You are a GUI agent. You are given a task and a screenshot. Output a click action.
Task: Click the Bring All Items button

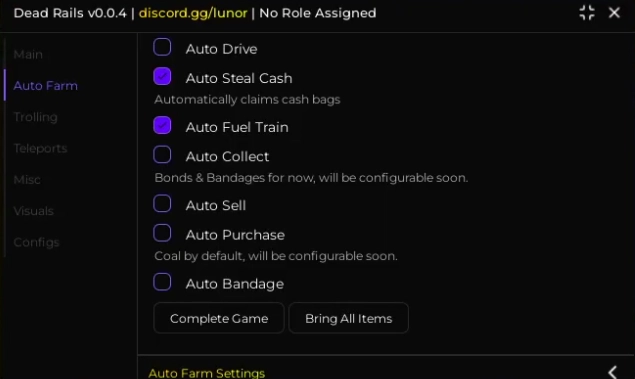tap(349, 318)
